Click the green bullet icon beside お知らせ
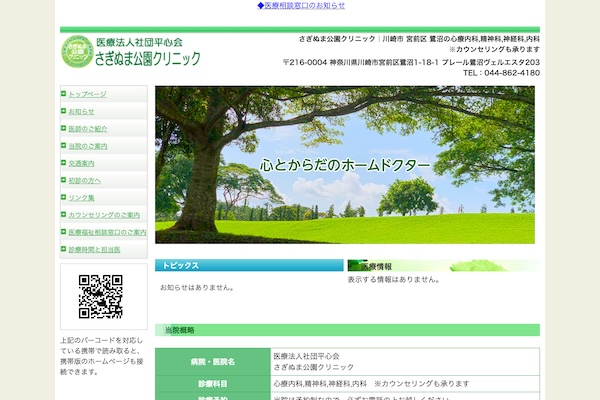This screenshot has width=600, height=400. click(64, 111)
